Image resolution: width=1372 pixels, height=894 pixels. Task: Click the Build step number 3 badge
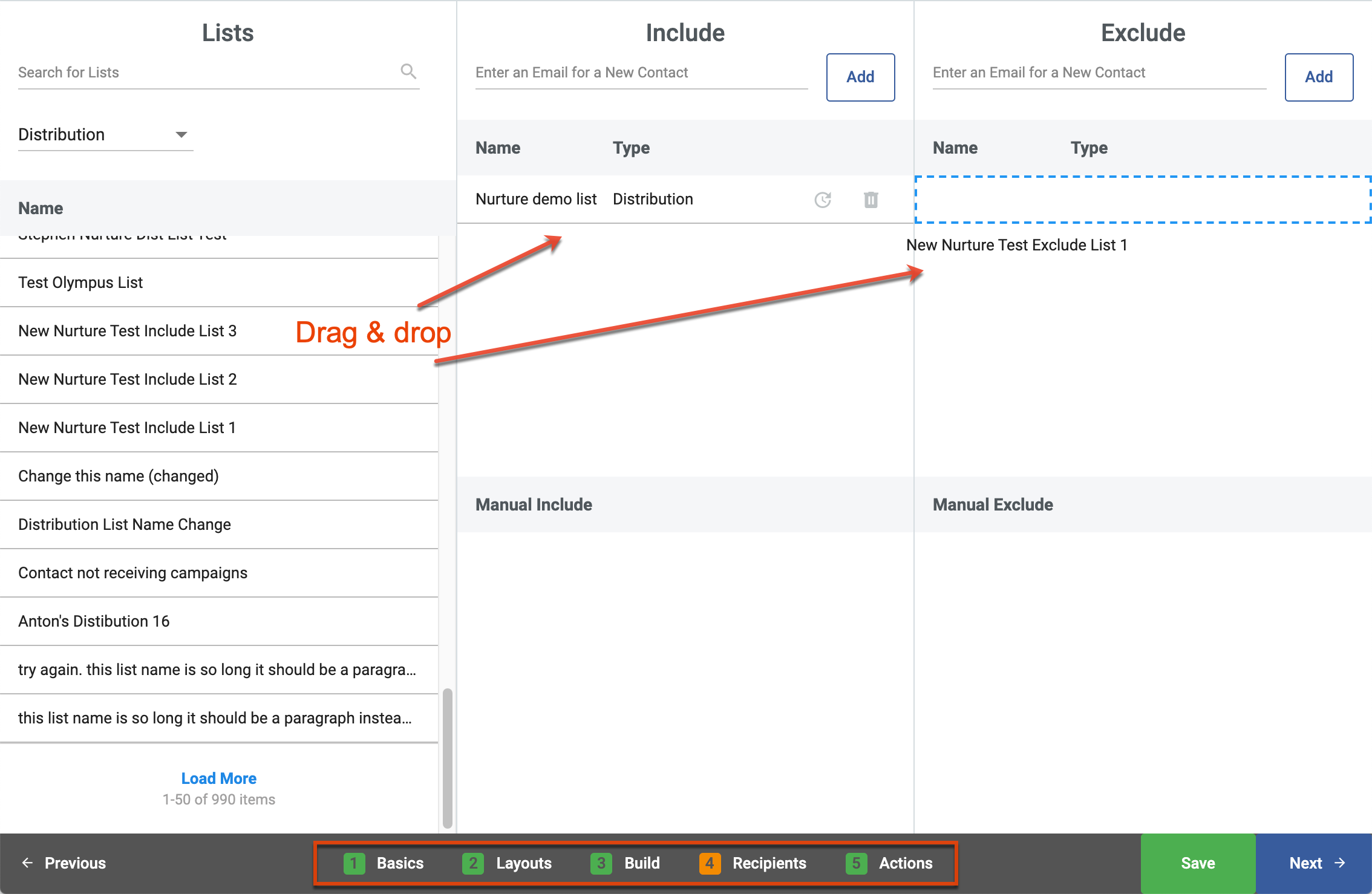click(x=601, y=863)
